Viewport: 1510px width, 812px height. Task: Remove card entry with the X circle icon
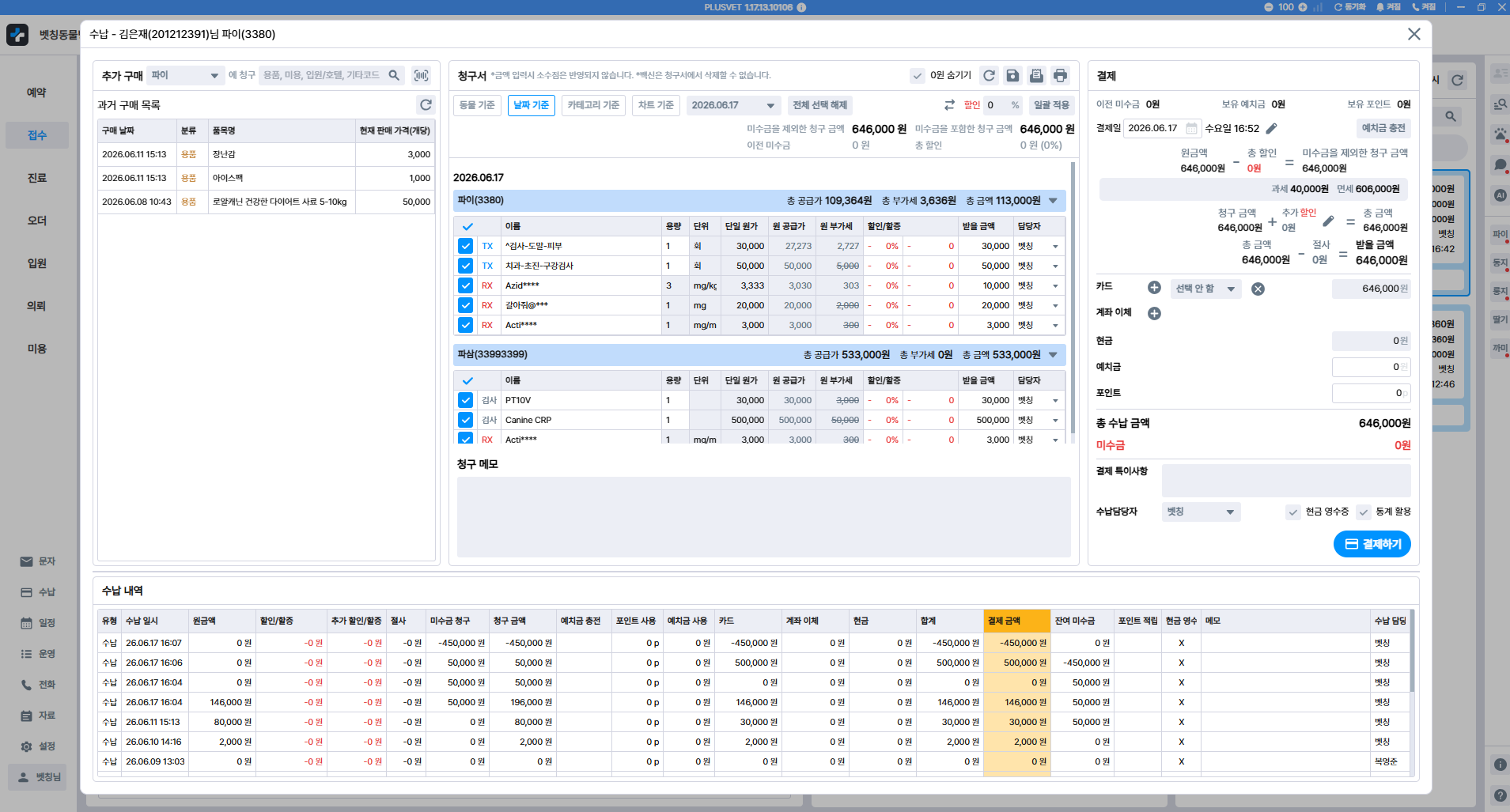[x=1258, y=289]
